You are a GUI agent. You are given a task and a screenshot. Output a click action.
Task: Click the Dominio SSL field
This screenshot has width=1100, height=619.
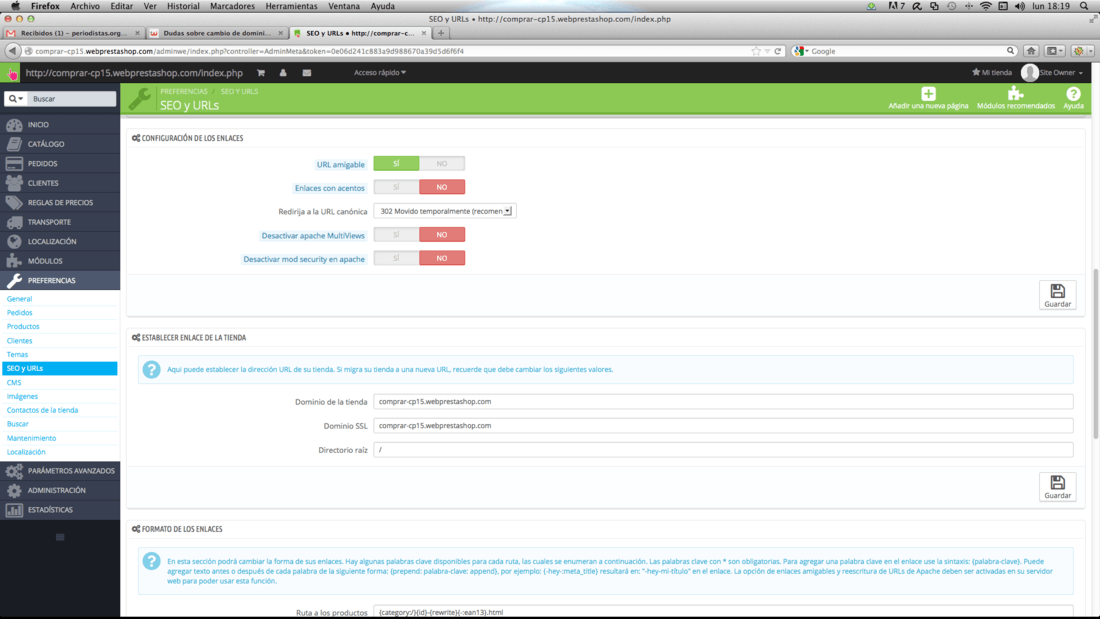723,425
